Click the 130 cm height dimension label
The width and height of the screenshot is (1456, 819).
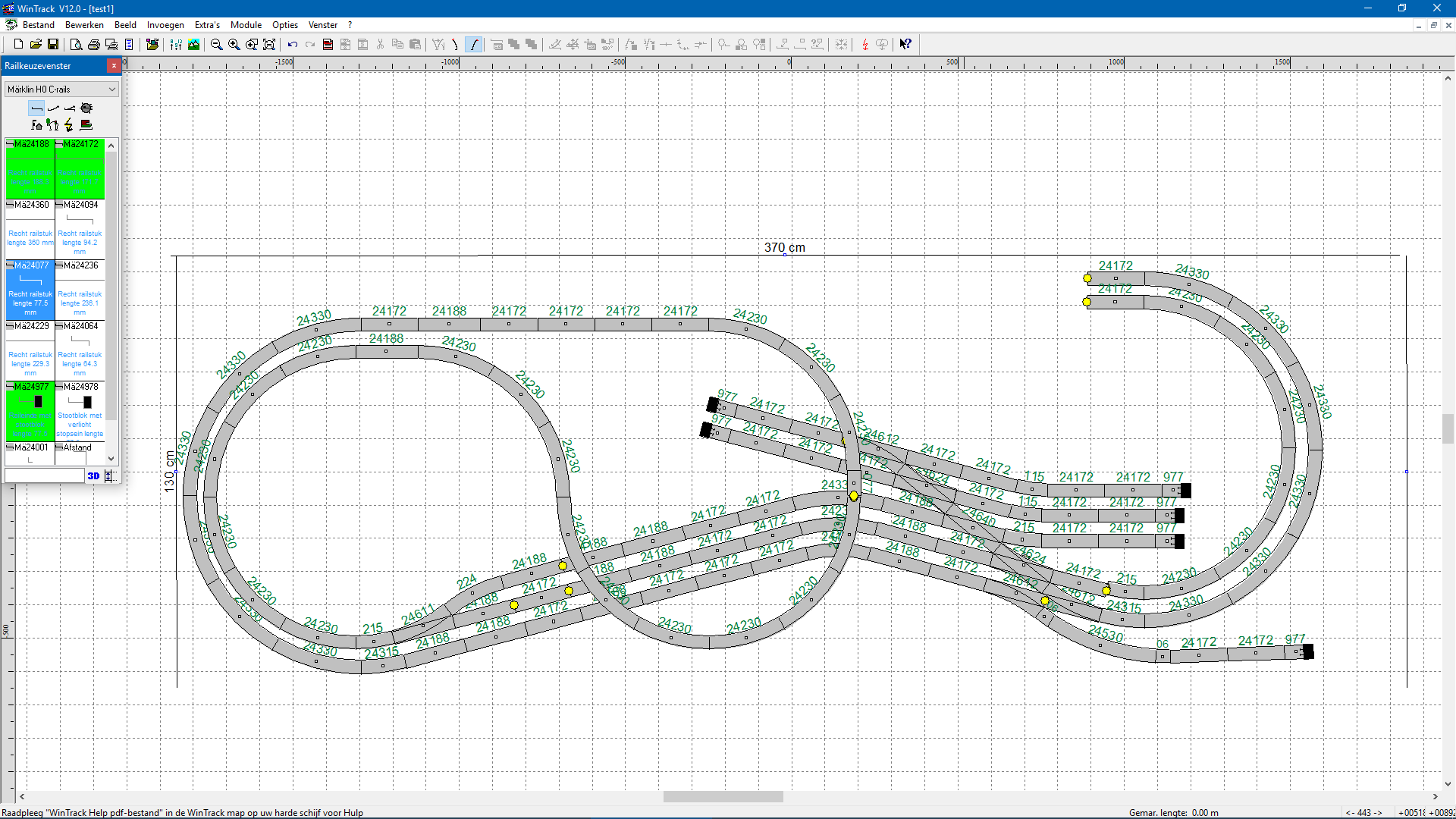click(x=169, y=472)
